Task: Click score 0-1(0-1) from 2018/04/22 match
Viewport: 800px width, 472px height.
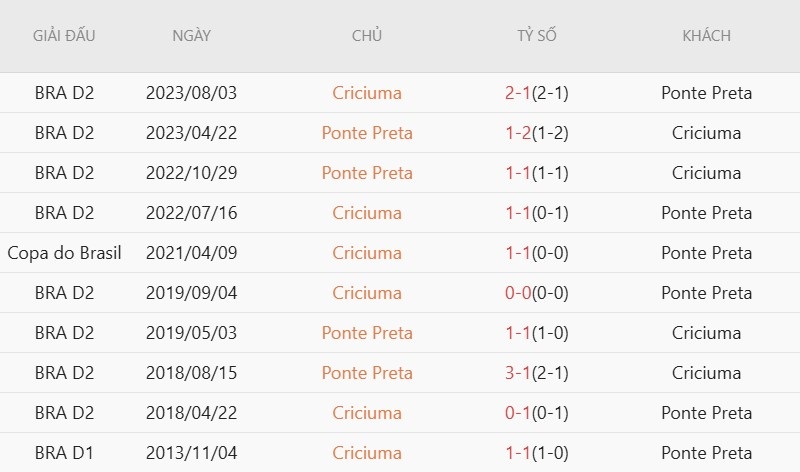Action: [x=537, y=413]
